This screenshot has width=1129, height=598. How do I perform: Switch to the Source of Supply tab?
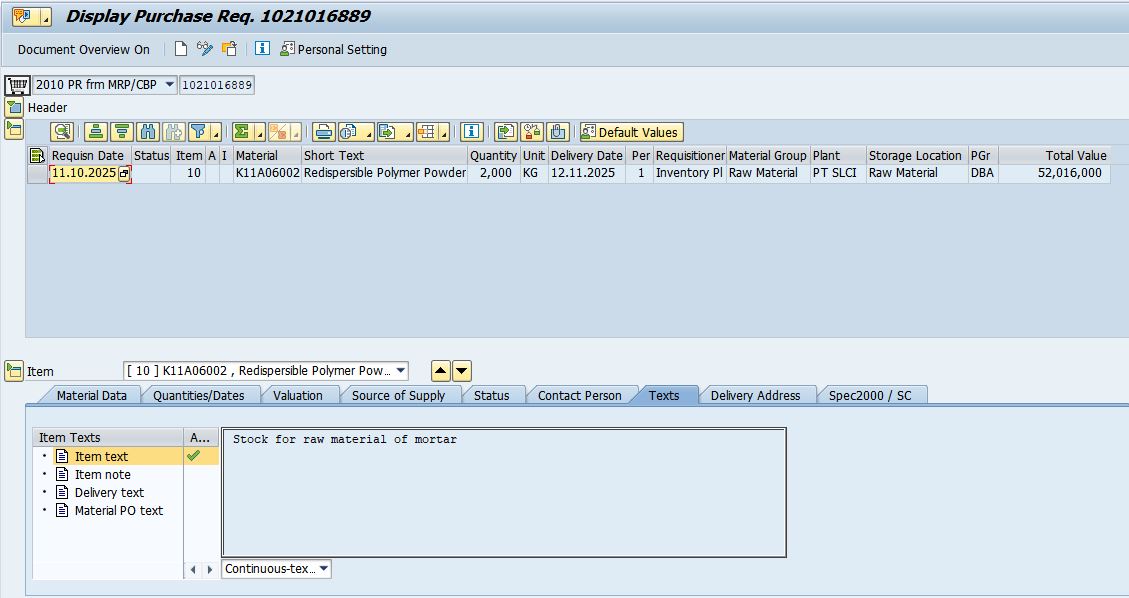[x=398, y=395]
